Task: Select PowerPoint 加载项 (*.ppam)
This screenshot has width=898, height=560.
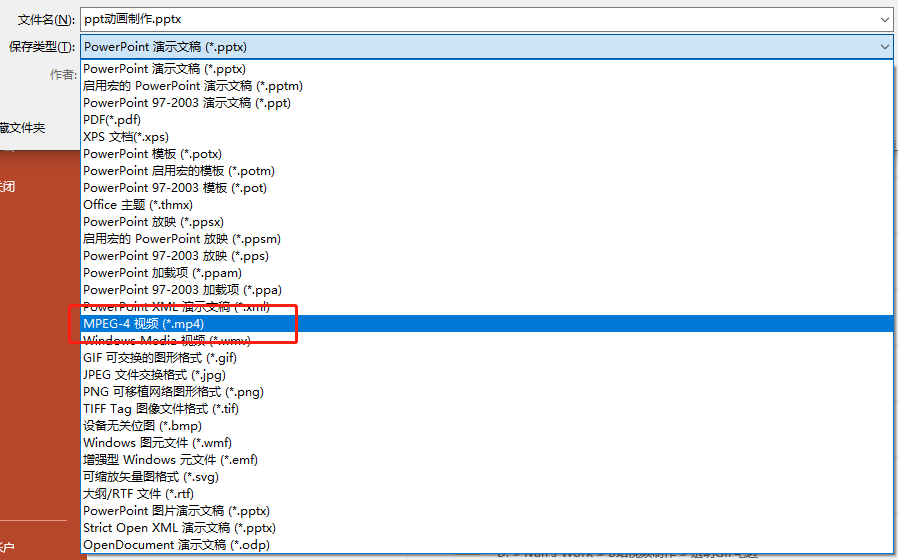Action: tap(487, 273)
